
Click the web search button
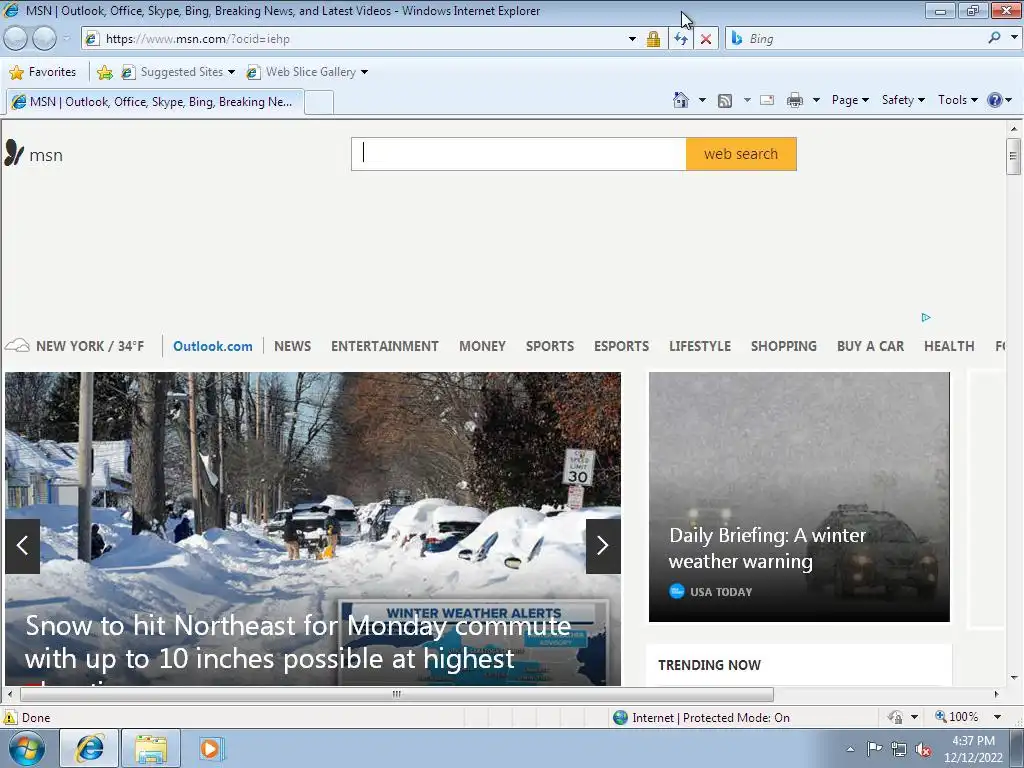pyautogui.click(x=741, y=154)
